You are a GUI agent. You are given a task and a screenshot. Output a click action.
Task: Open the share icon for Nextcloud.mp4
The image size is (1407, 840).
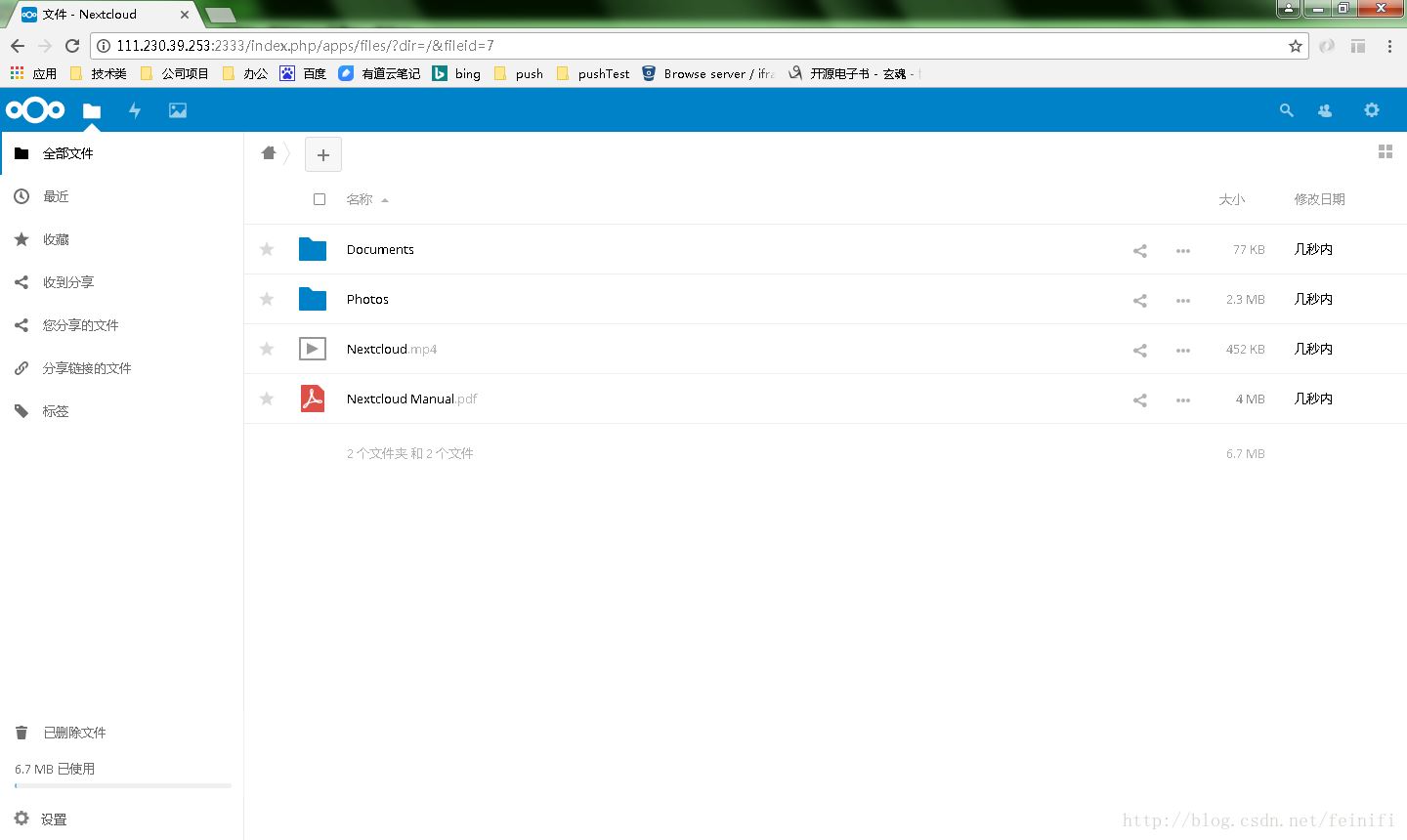[1139, 349]
